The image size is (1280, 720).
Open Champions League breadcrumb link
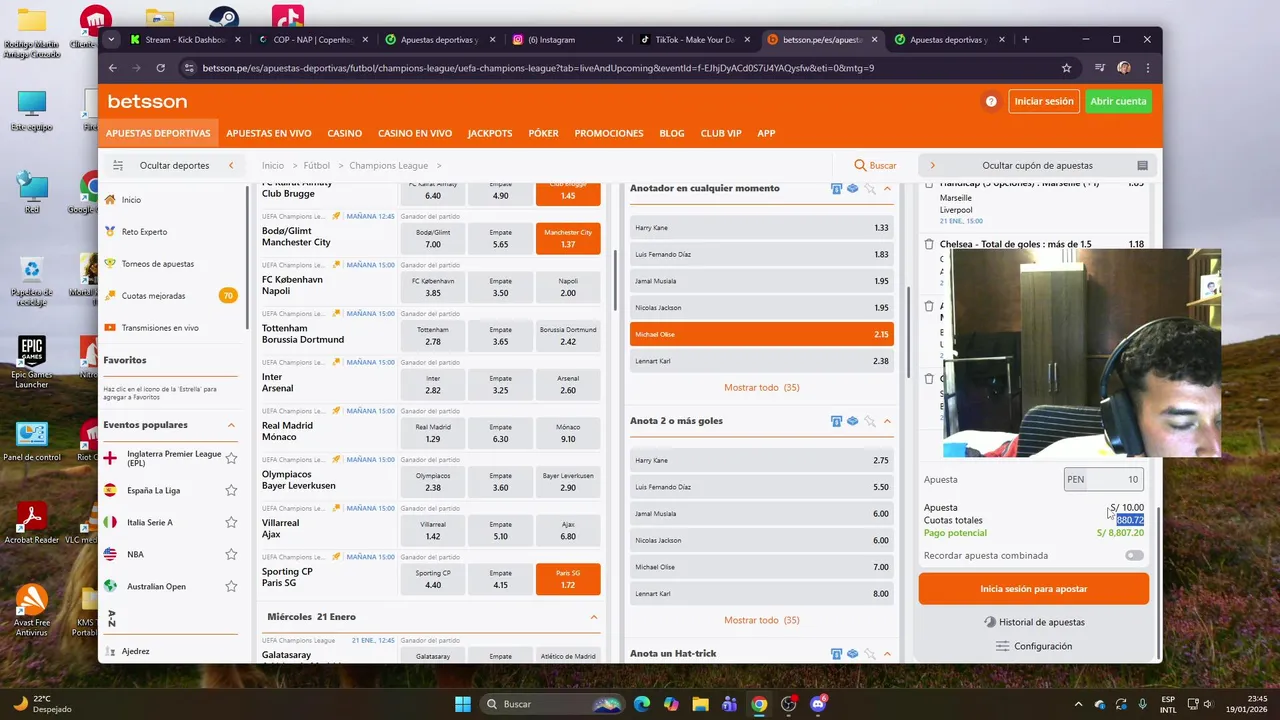[388, 165]
